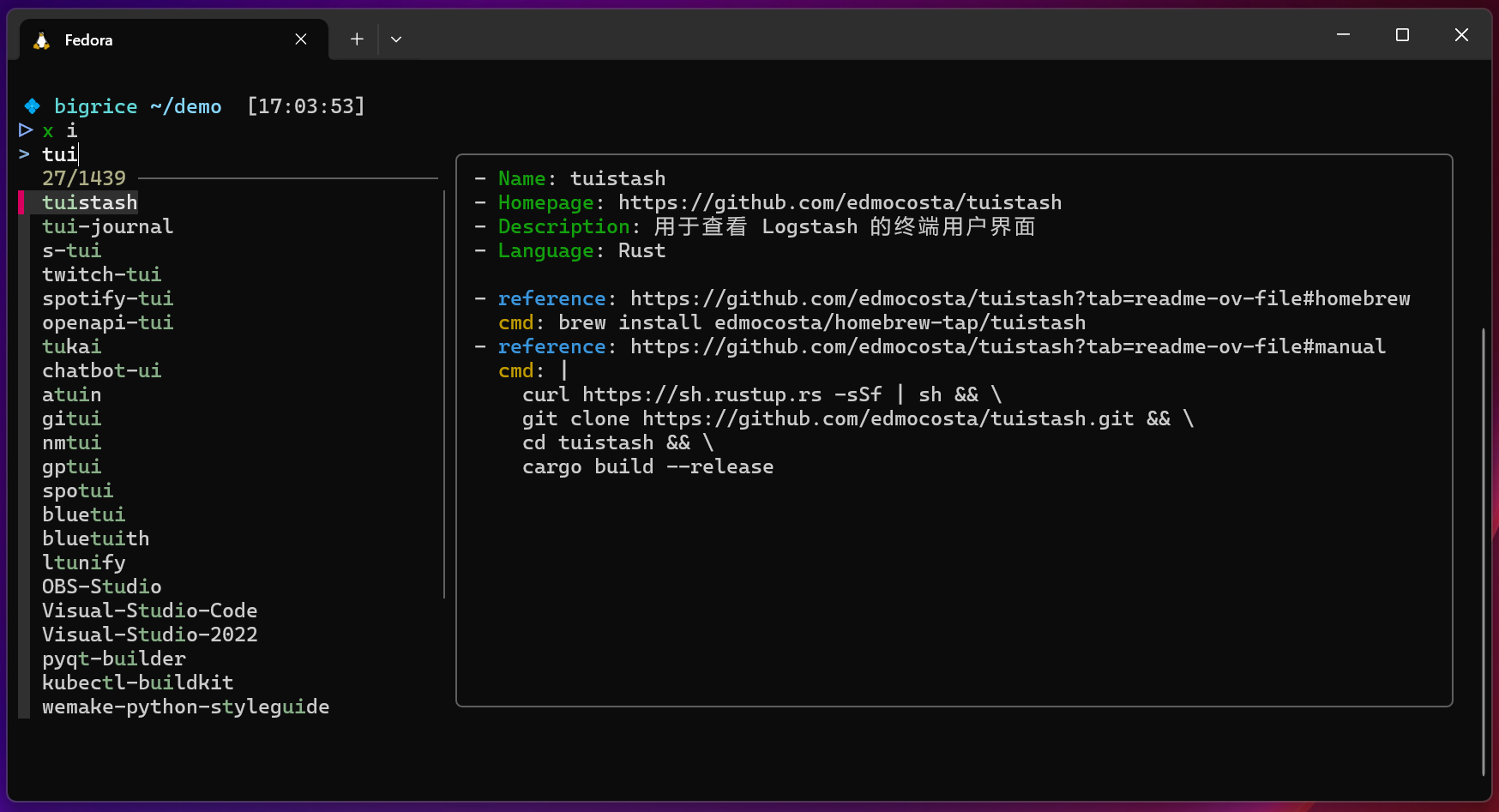Select Visual-Studio-2022 entry
The width and height of the screenshot is (1499, 812).
(x=150, y=635)
